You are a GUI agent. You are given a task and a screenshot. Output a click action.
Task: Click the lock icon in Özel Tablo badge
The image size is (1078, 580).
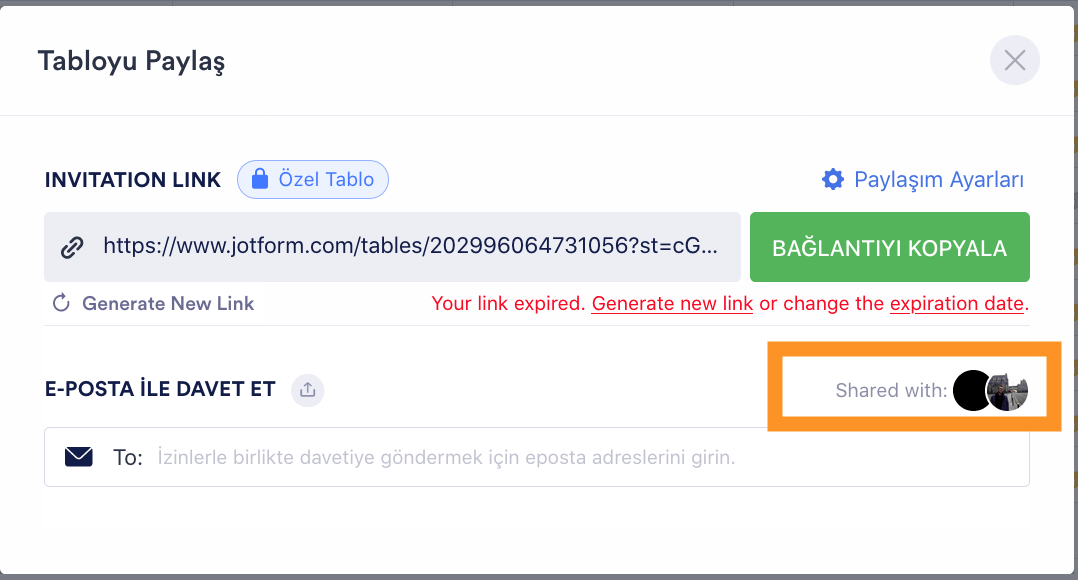(x=260, y=180)
